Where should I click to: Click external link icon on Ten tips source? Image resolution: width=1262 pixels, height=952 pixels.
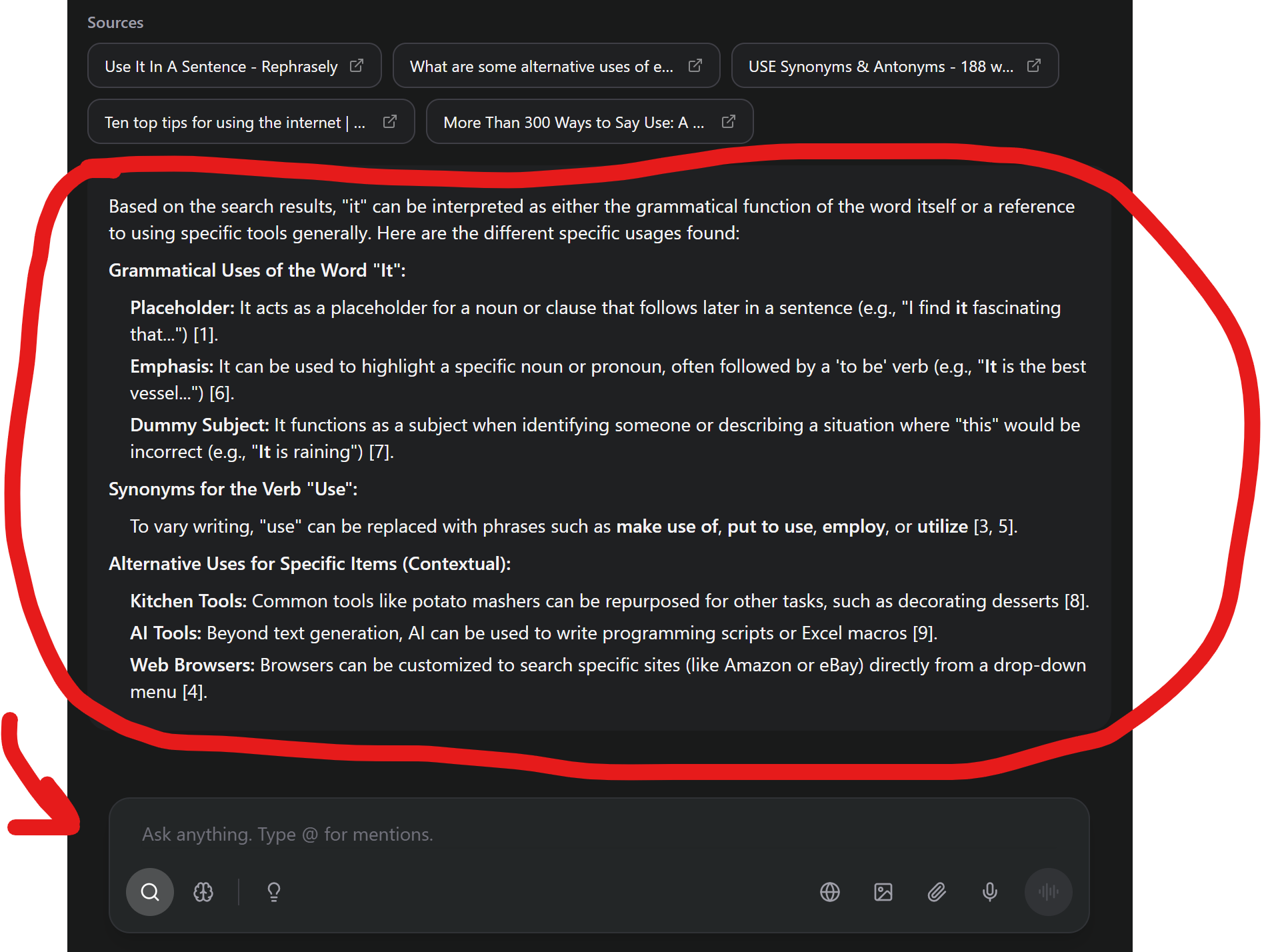pos(390,121)
